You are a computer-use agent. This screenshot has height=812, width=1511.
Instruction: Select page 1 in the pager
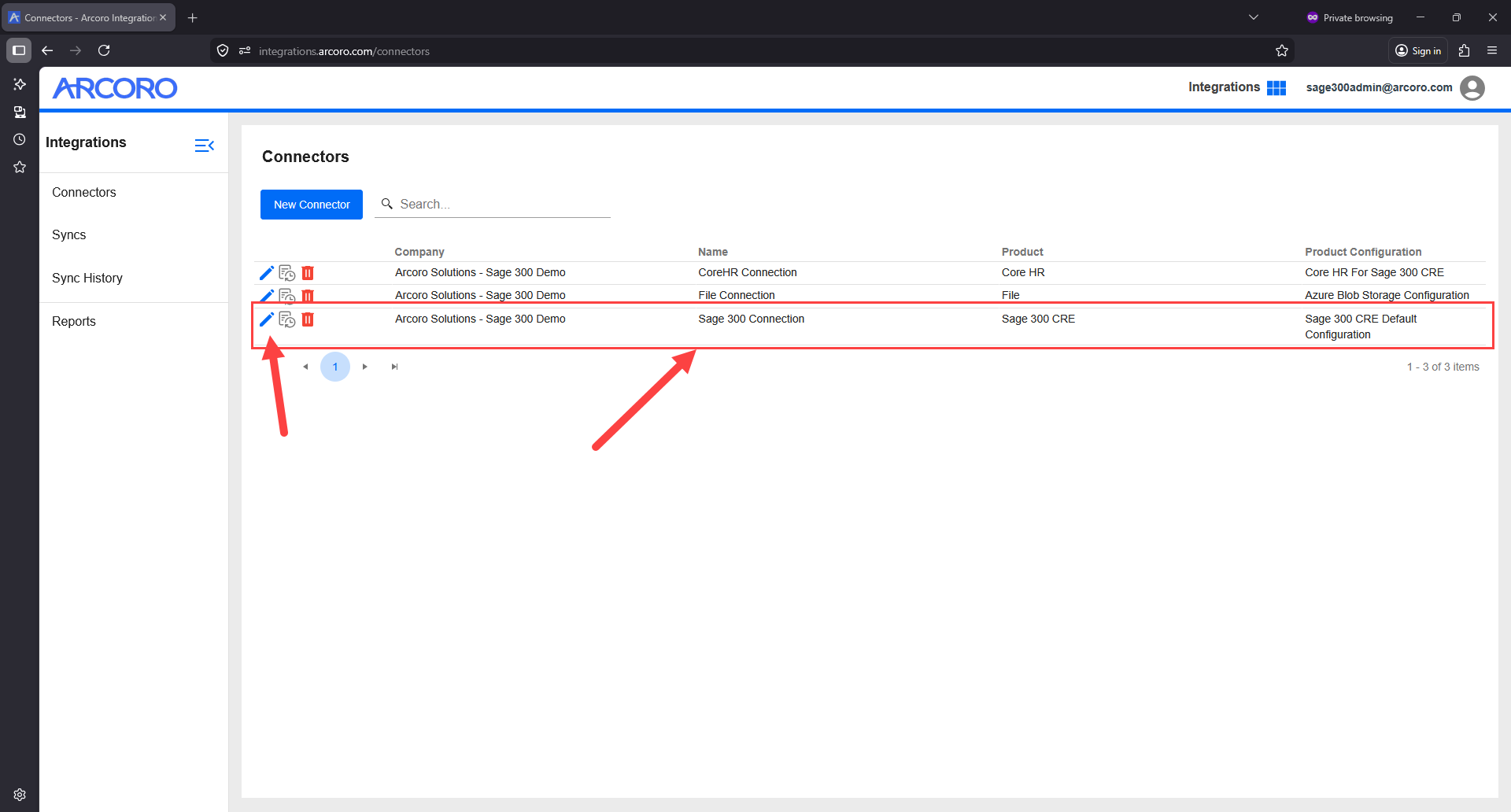point(335,367)
